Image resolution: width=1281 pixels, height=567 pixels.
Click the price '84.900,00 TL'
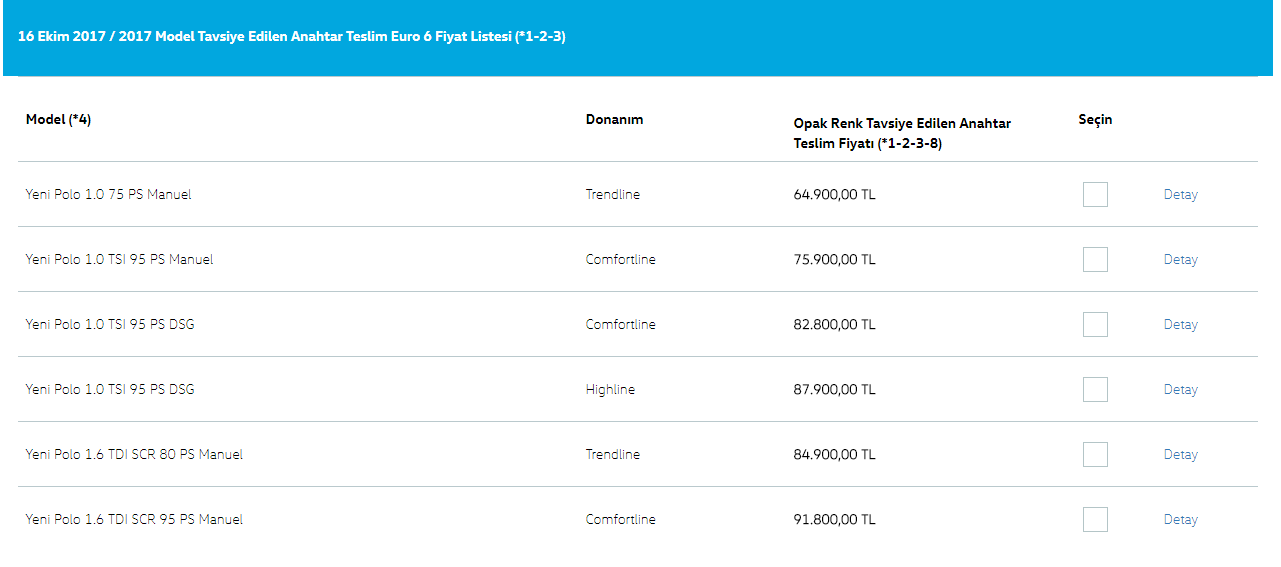tap(834, 455)
